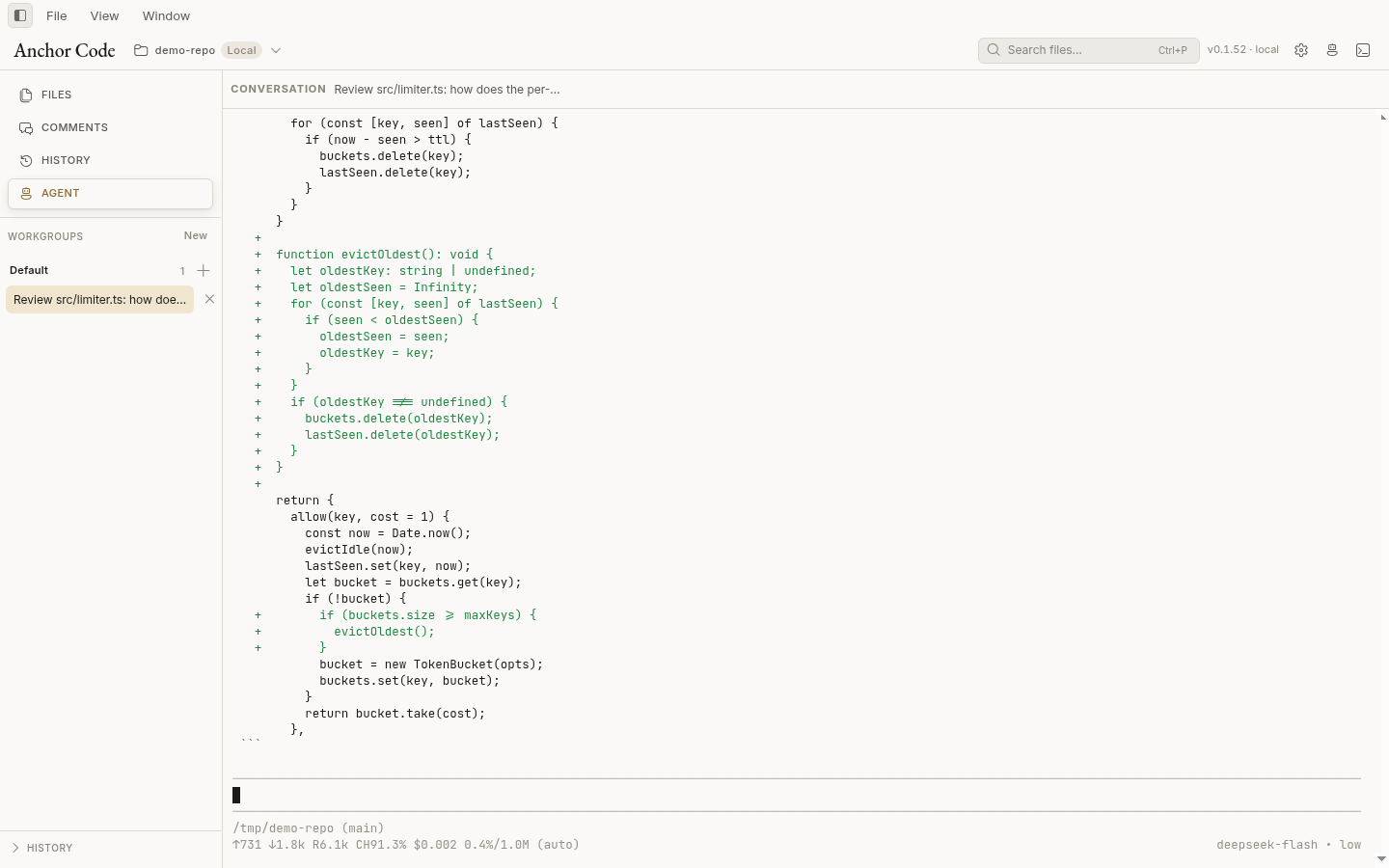This screenshot has width=1389, height=868.
Task: Click the 'let oldestSeen = Infinity;' line
Action: click(x=385, y=287)
